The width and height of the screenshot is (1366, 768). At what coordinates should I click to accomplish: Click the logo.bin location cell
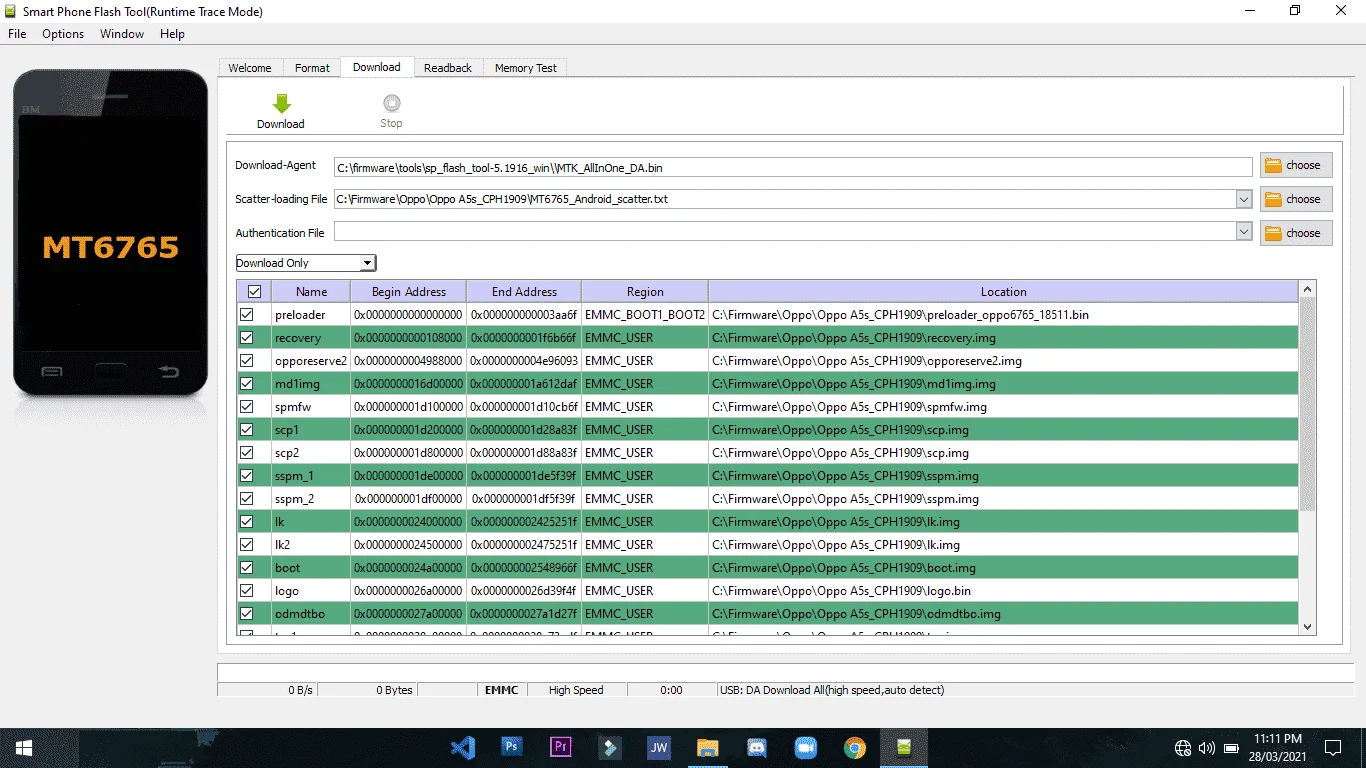coord(1003,591)
